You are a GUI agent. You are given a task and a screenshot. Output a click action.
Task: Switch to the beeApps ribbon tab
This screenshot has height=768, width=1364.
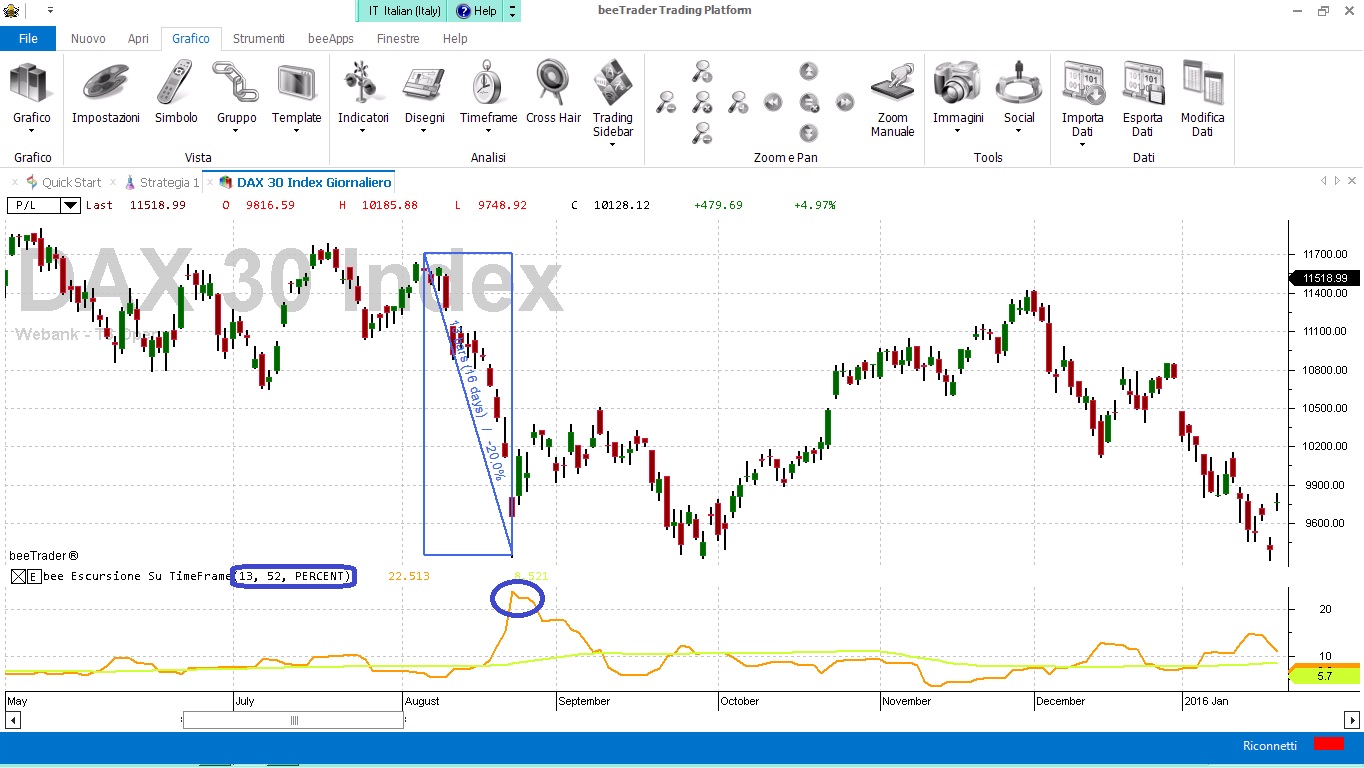(331, 39)
